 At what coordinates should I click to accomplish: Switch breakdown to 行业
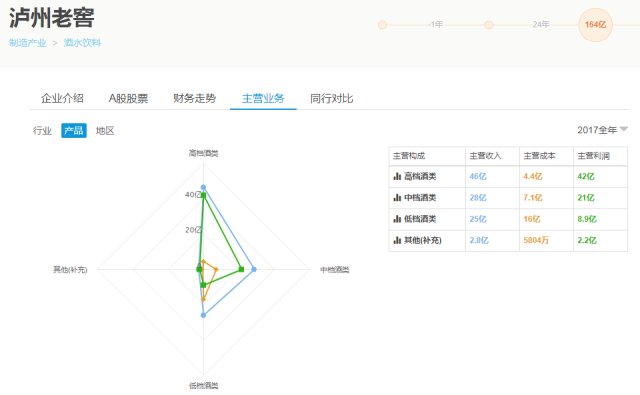[x=42, y=131]
